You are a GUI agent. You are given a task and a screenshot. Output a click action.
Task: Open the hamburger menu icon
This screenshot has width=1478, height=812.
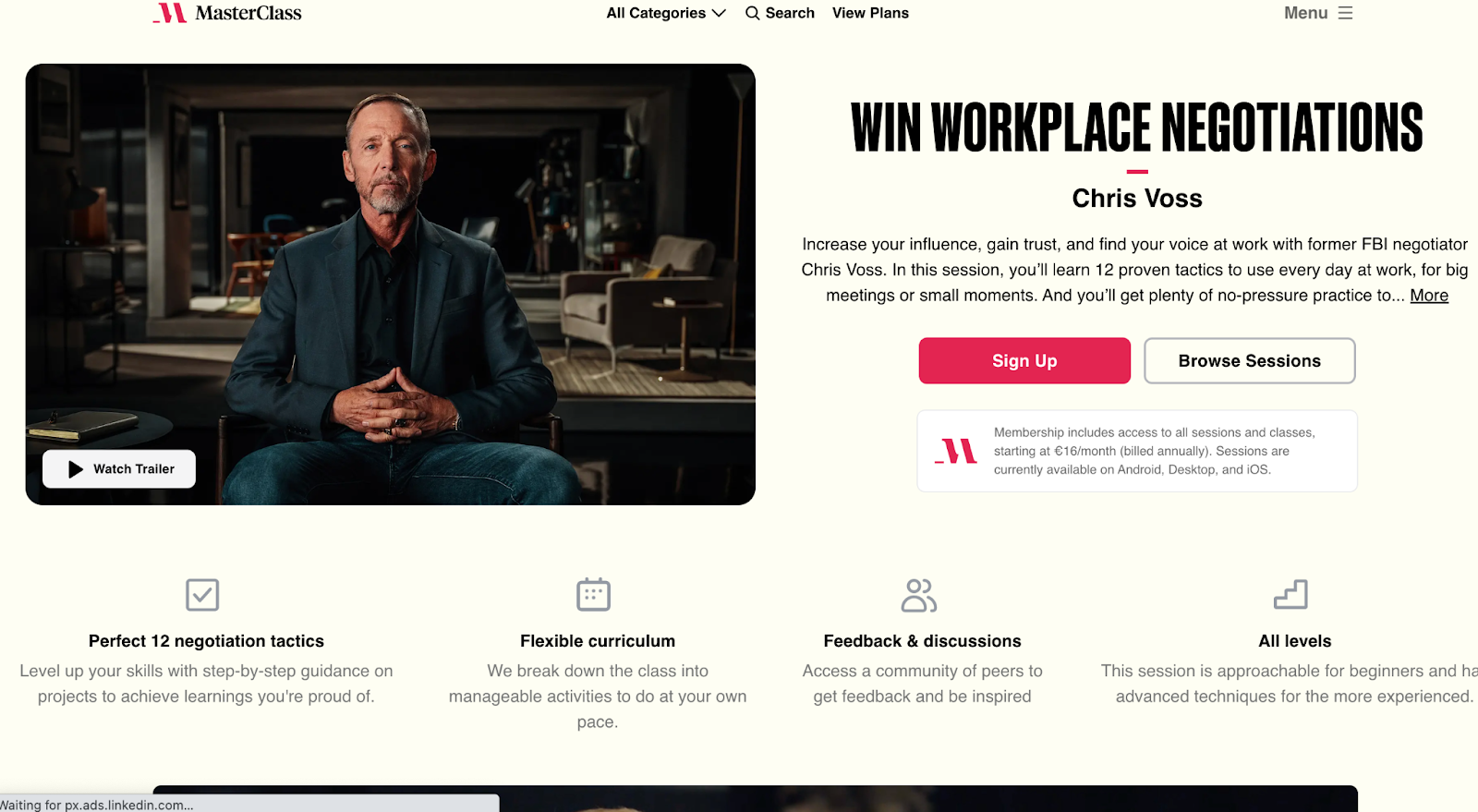click(x=1345, y=13)
